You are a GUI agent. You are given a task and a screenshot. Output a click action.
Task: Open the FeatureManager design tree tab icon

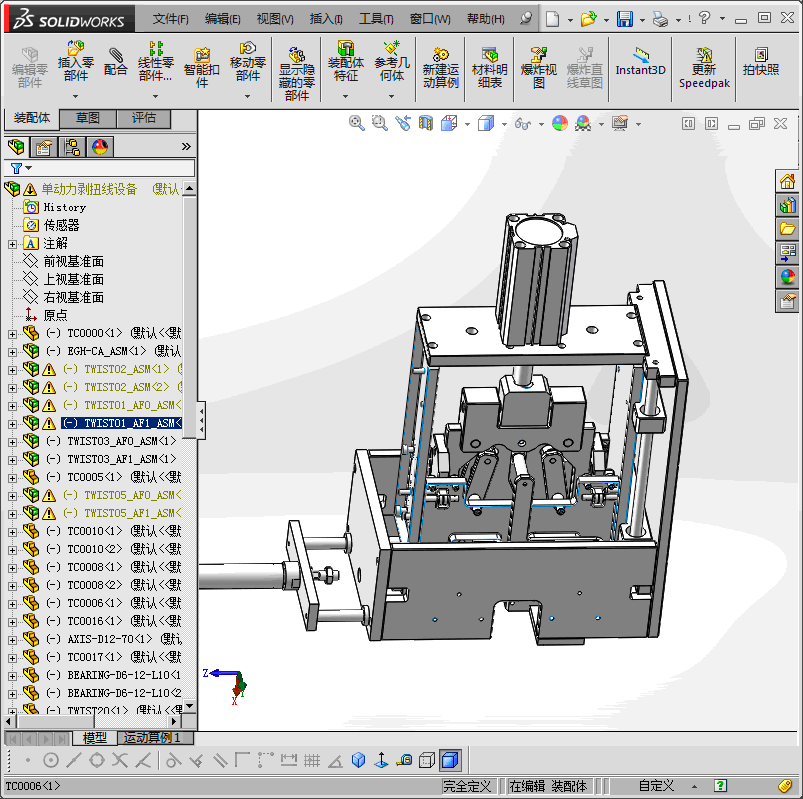(x=16, y=147)
